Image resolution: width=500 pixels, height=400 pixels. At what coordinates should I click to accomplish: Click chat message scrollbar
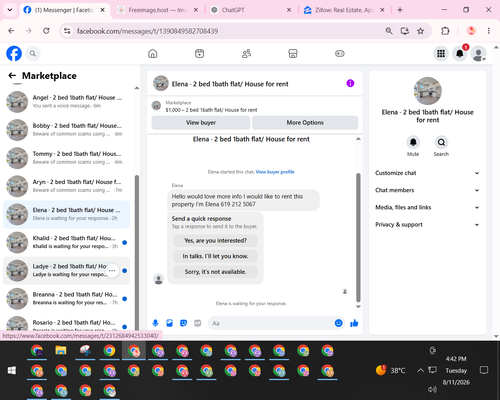pos(358,237)
